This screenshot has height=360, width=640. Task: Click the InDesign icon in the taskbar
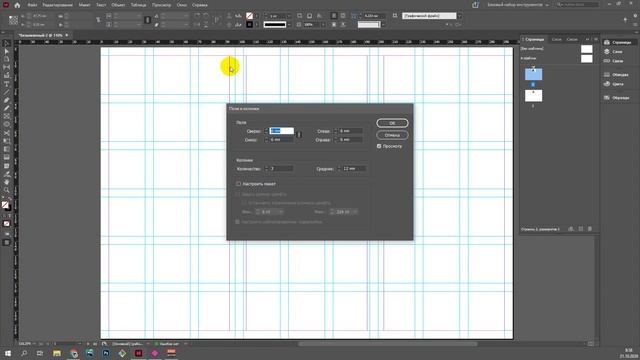[138, 353]
